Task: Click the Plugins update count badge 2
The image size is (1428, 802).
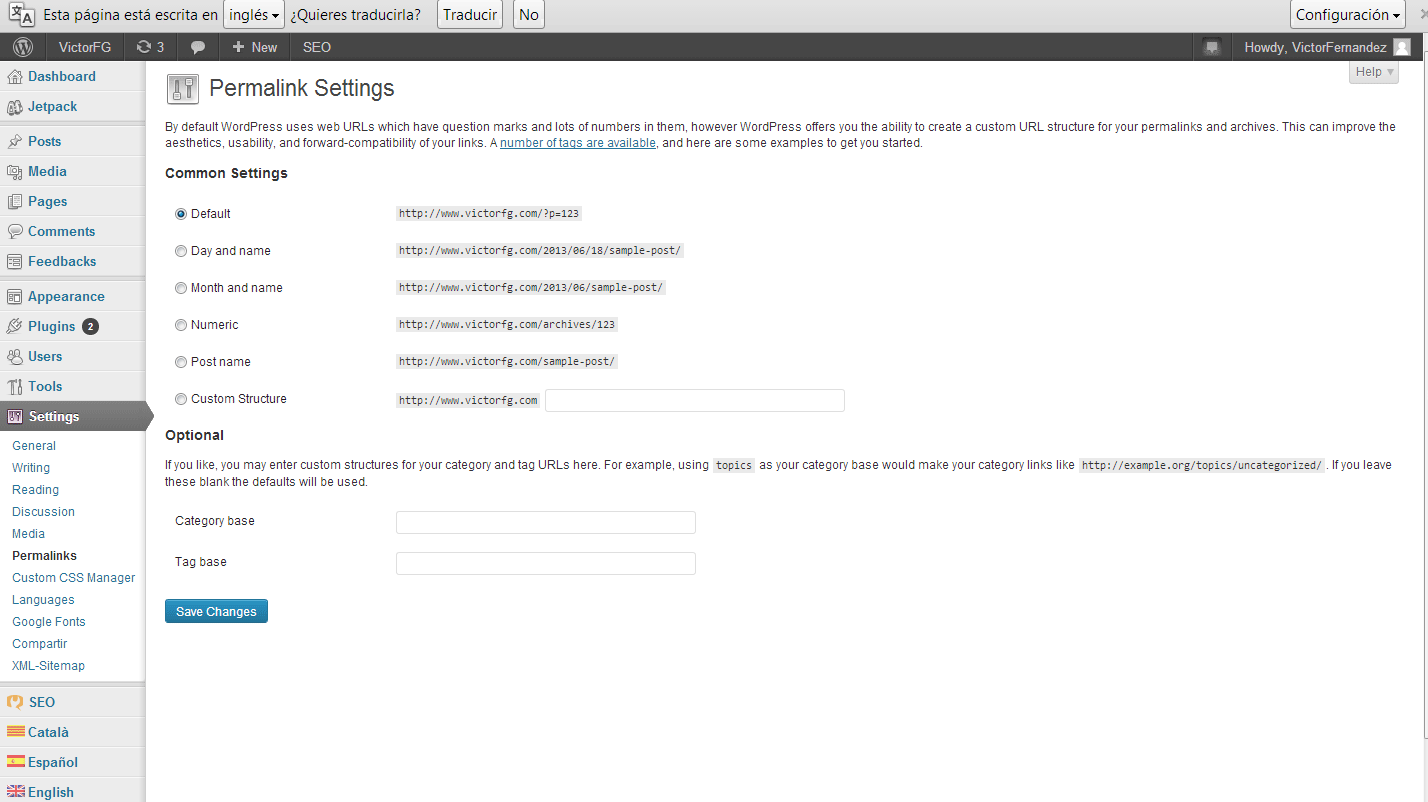Action: pyautogui.click(x=90, y=327)
